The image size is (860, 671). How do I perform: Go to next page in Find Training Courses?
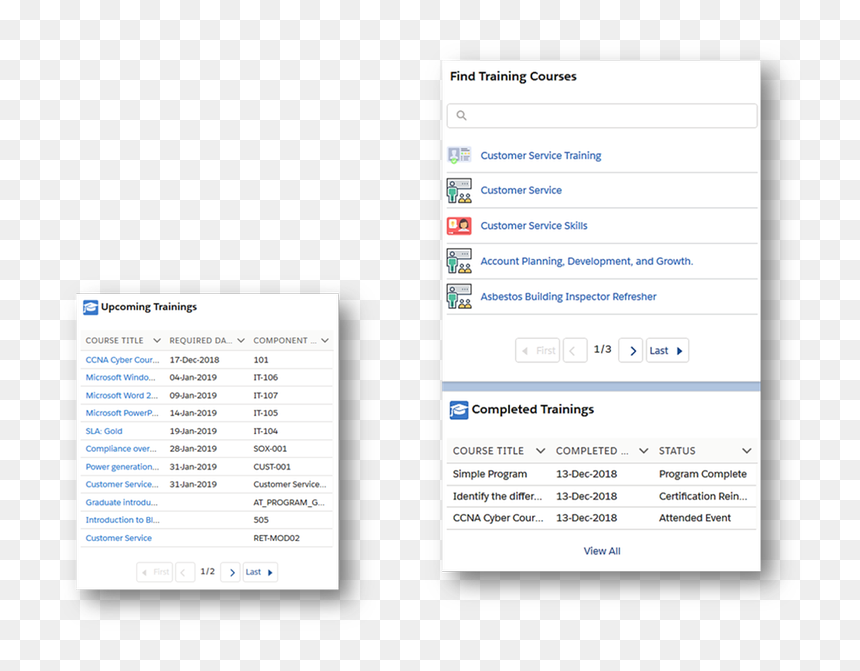coord(631,350)
